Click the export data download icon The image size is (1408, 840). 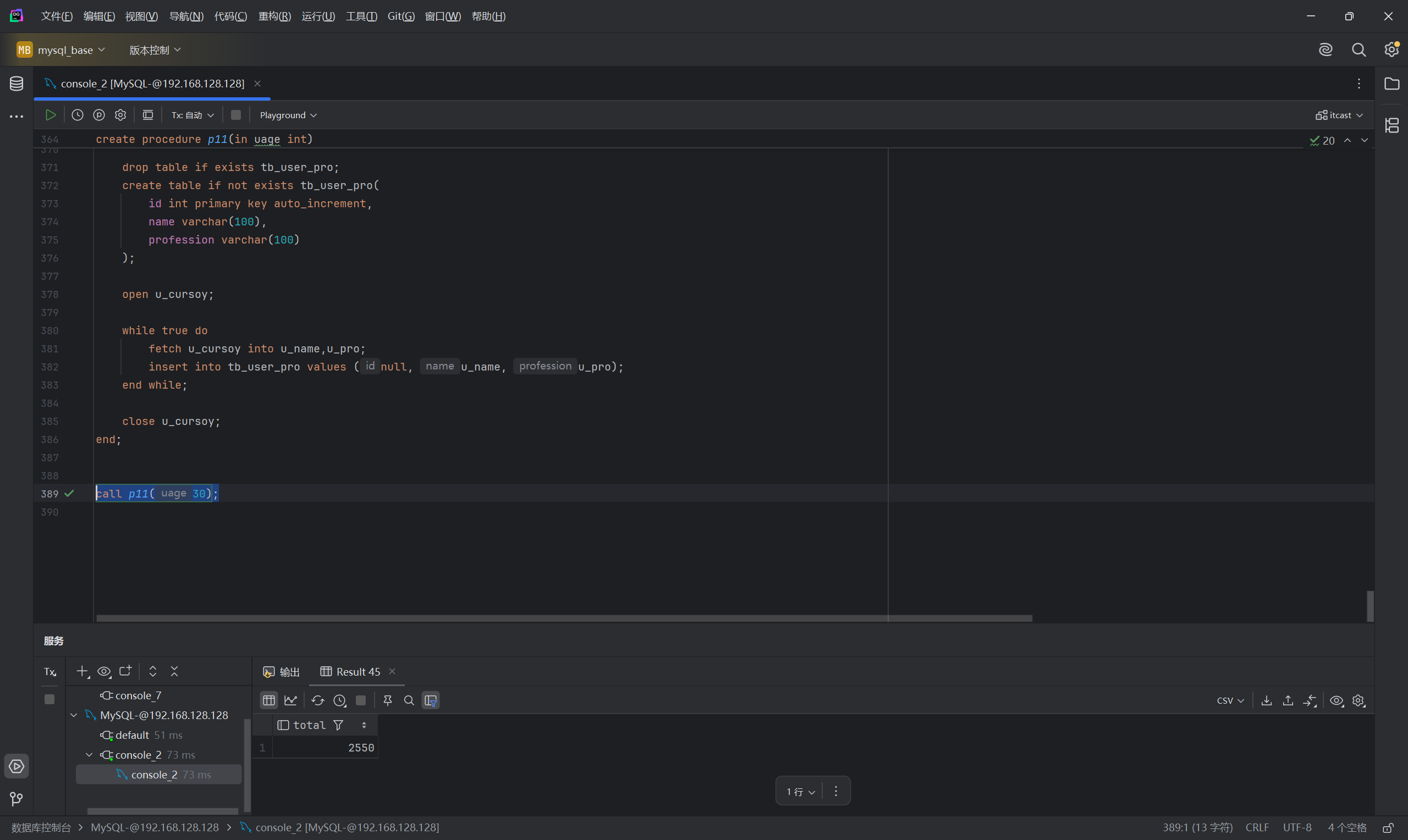coord(1267,700)
